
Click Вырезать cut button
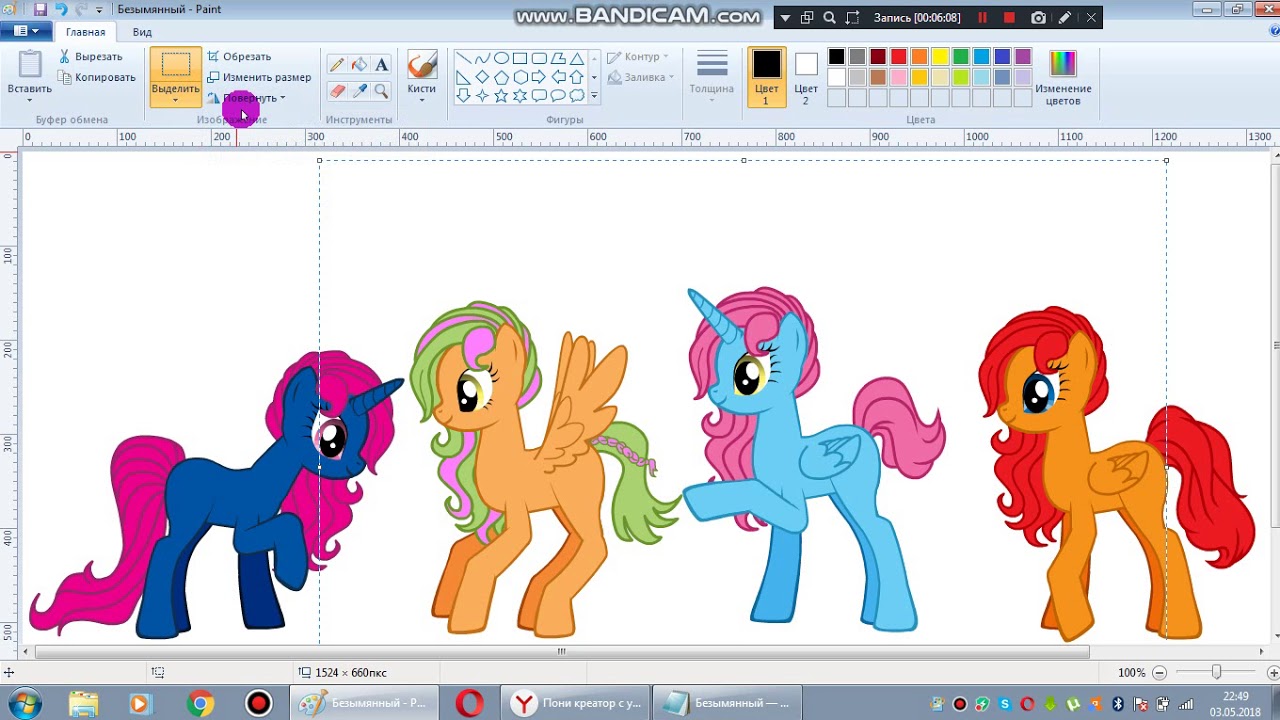coord(90,56)
